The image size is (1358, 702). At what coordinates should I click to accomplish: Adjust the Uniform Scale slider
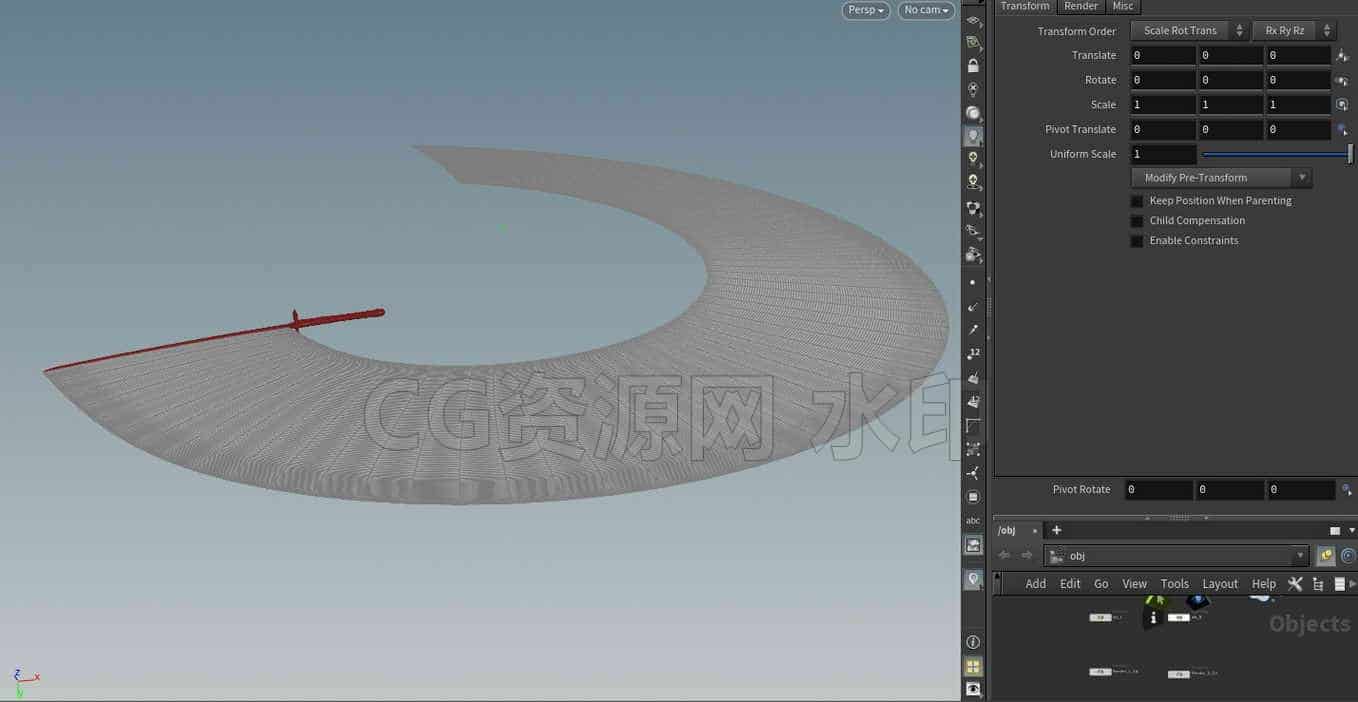pyautogui.click(x=1277, y=154)
